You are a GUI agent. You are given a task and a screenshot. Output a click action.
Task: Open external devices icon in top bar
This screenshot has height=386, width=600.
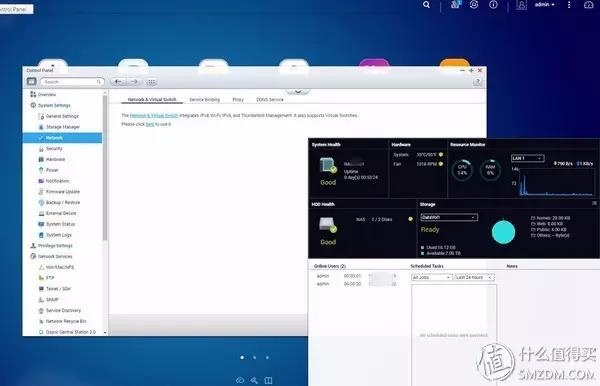pyautogui.click(x=474, y=5)
